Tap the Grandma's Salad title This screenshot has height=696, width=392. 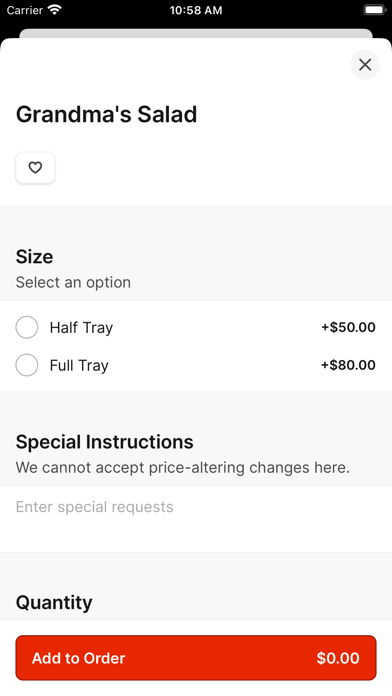[107, 115]
